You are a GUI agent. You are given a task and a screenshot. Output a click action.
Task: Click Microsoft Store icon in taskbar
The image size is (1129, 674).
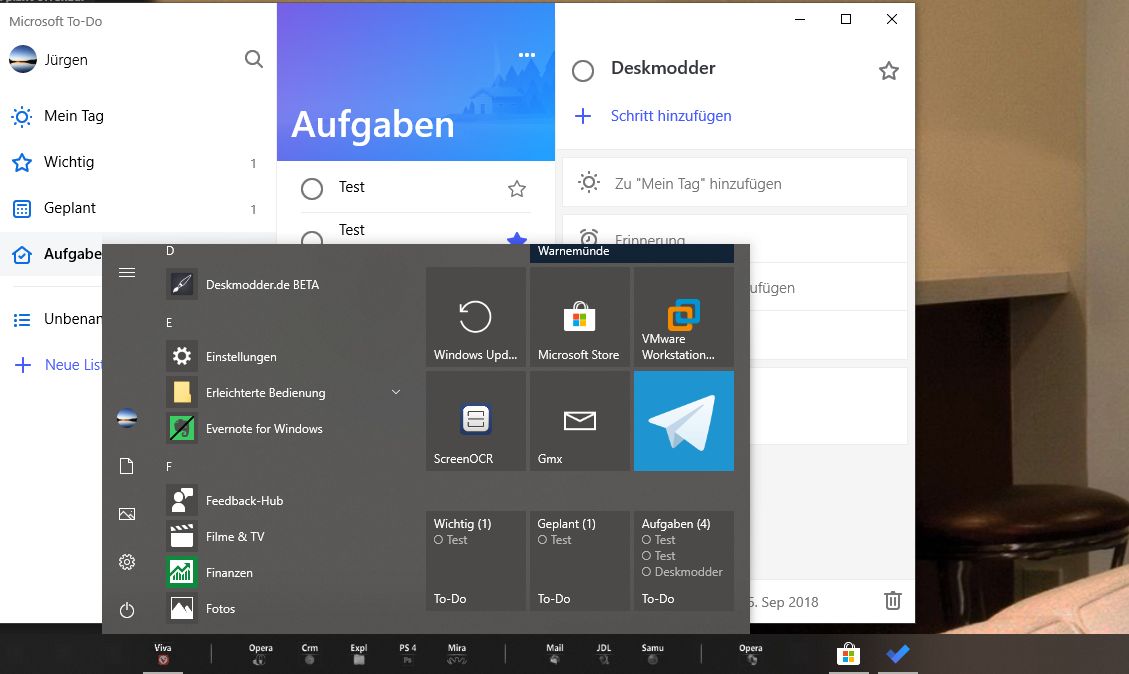848,654
